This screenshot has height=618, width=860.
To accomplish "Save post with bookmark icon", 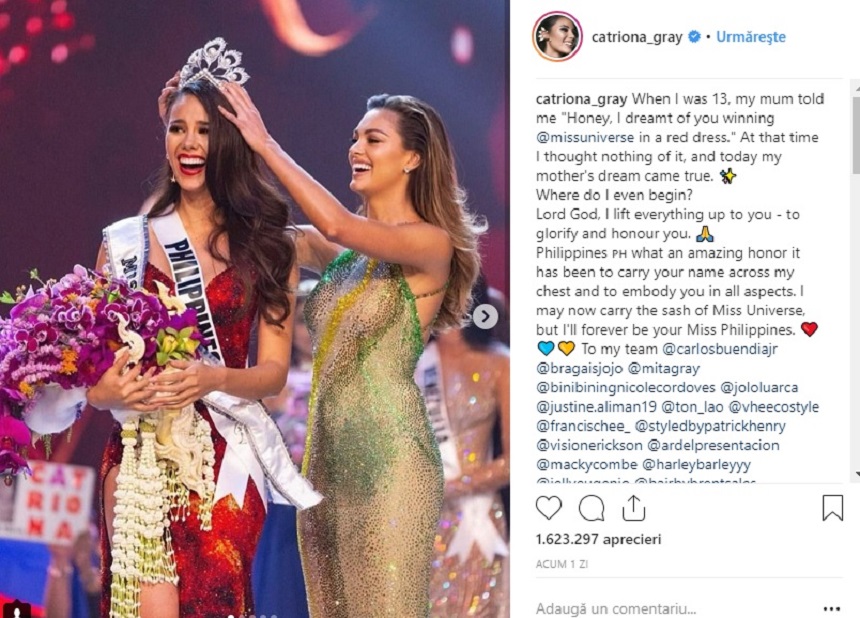I will tap(832, 507).
